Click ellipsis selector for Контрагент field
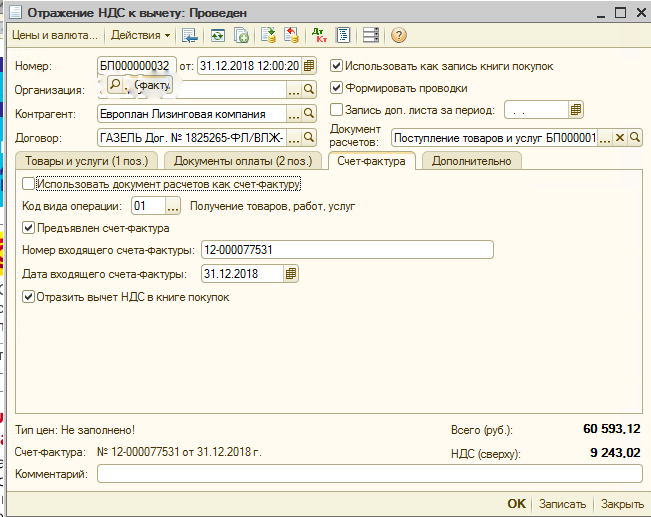The width and height of the screenshot is (651, 517). coord(294,114)
